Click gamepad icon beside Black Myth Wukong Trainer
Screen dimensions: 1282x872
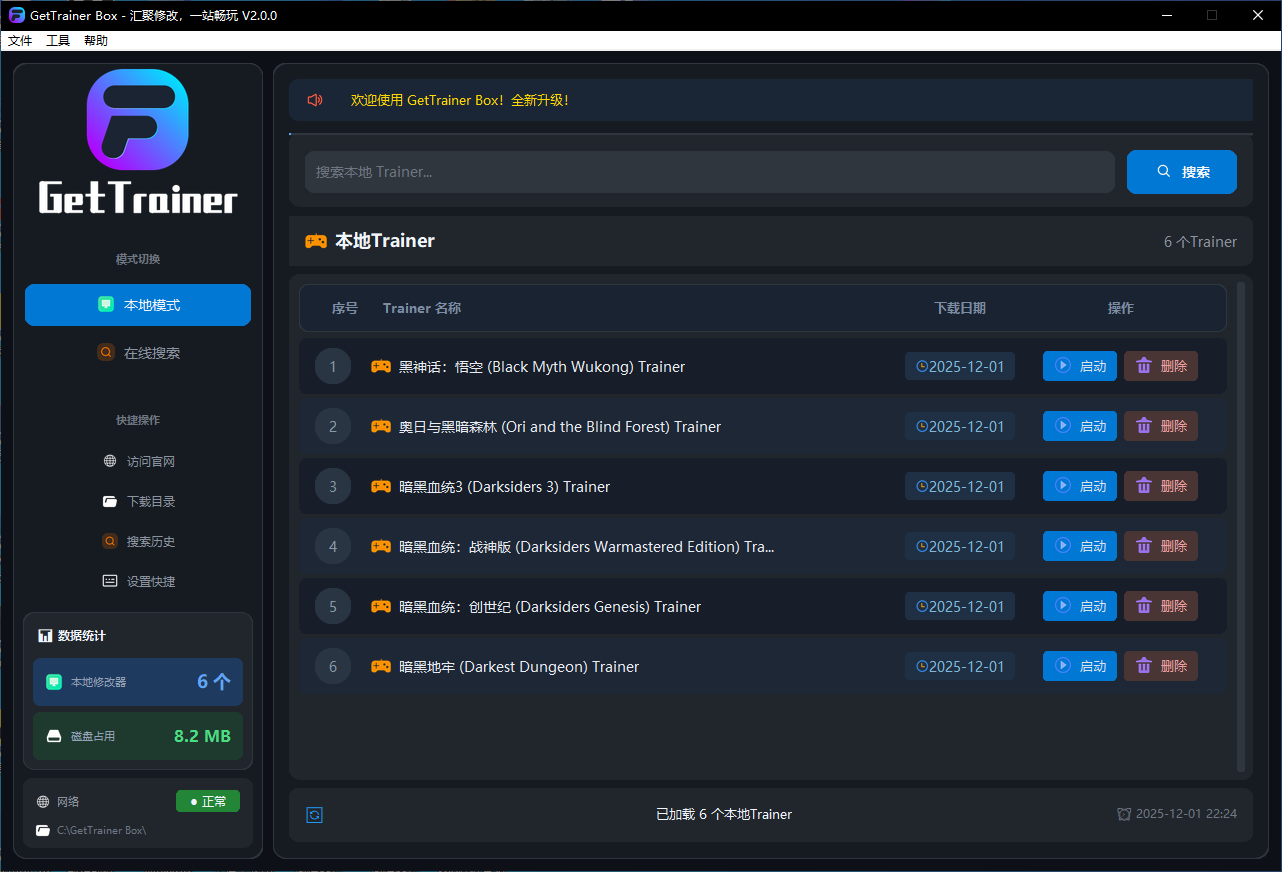tap(381, 367)
